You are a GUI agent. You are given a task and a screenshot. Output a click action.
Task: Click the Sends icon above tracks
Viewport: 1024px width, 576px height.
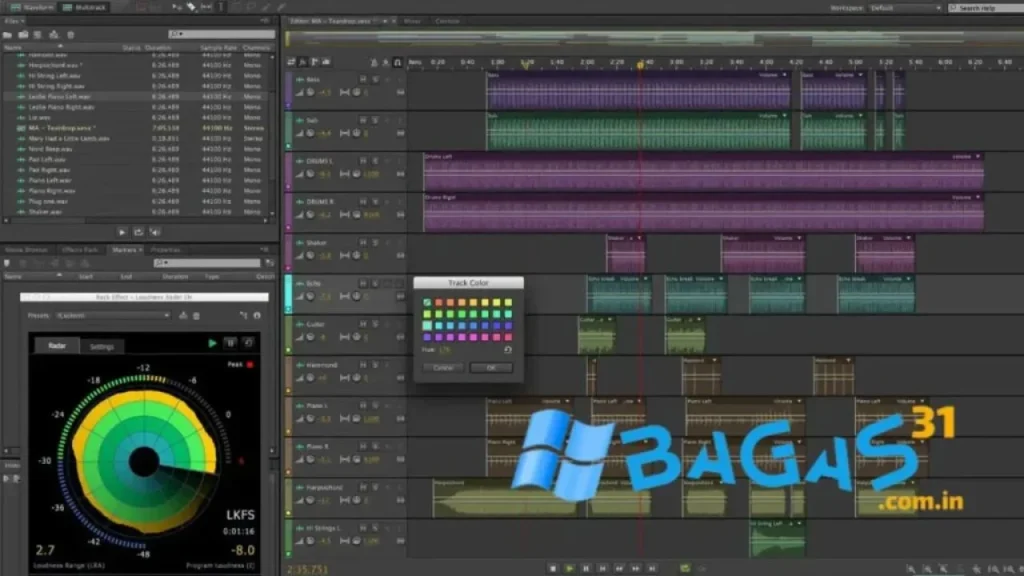coord(315,62)
